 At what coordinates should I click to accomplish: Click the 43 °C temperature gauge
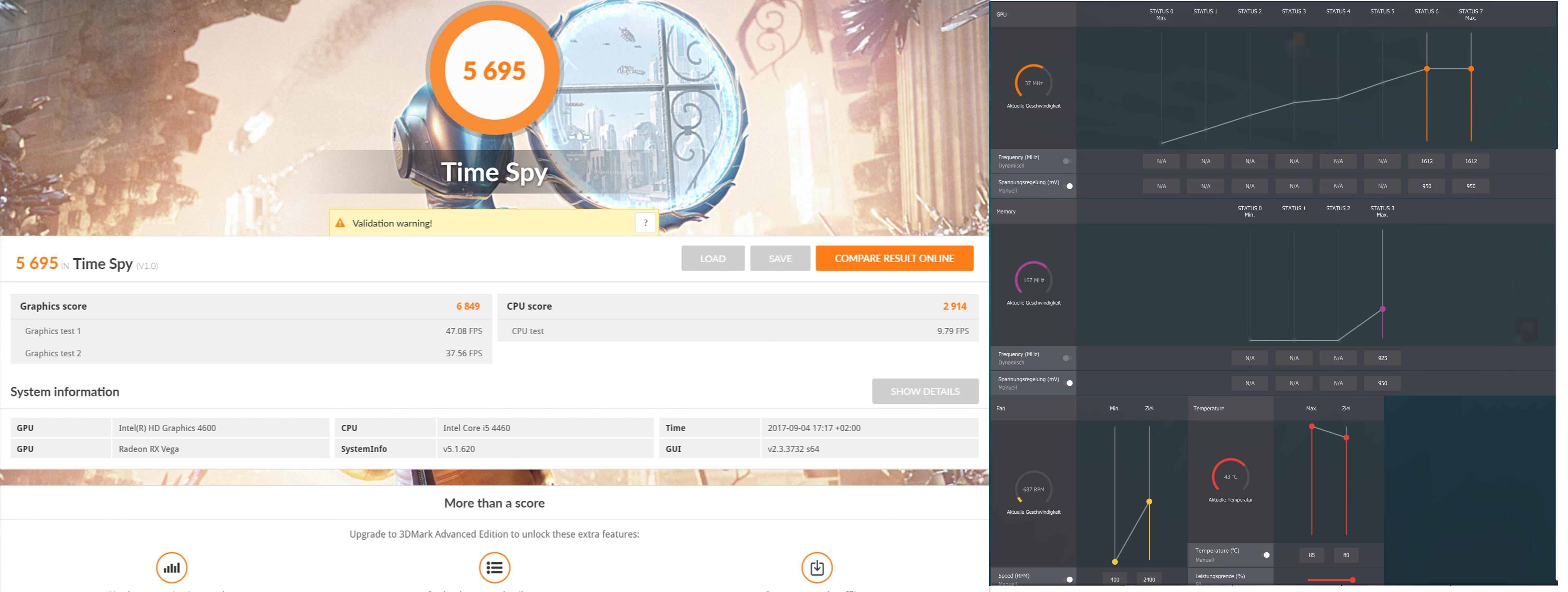[x=1230, y=476]
